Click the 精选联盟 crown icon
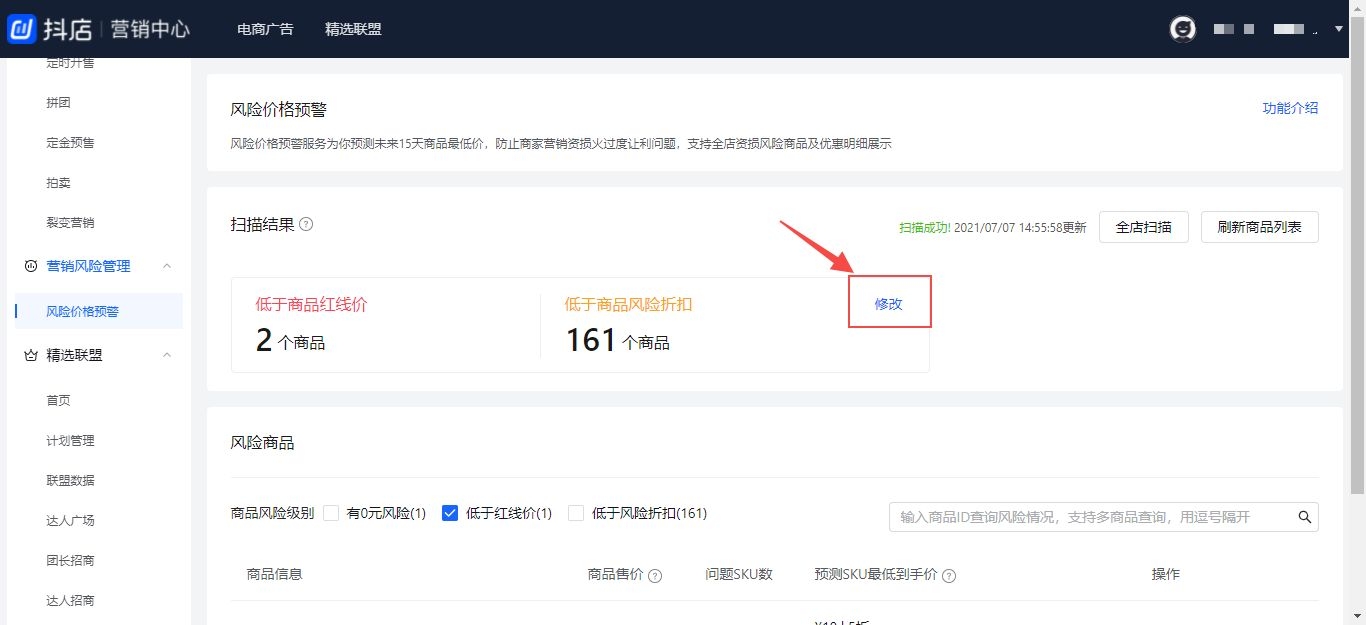1366x625 pixels. (30, 355)
